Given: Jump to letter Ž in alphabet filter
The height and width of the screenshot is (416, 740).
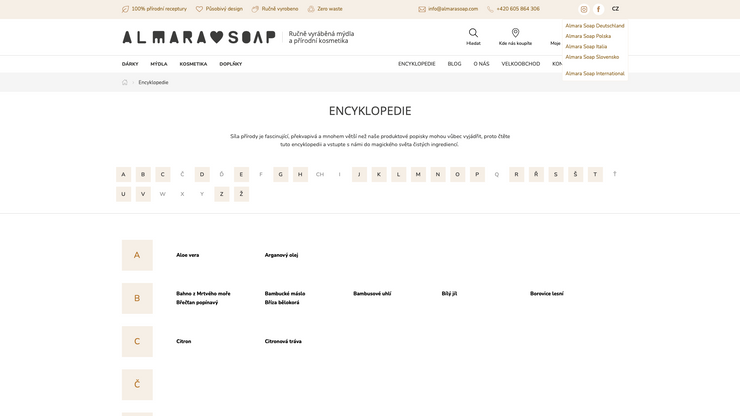Looking at the screenshot, I should (241, 194).
